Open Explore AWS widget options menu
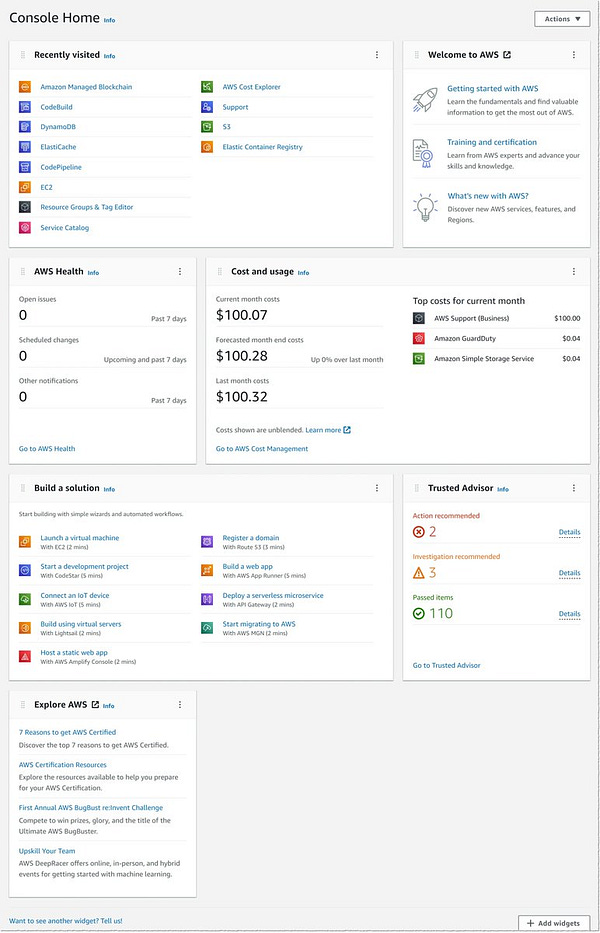This screenshot has width=600, height=933. (180, 705)
